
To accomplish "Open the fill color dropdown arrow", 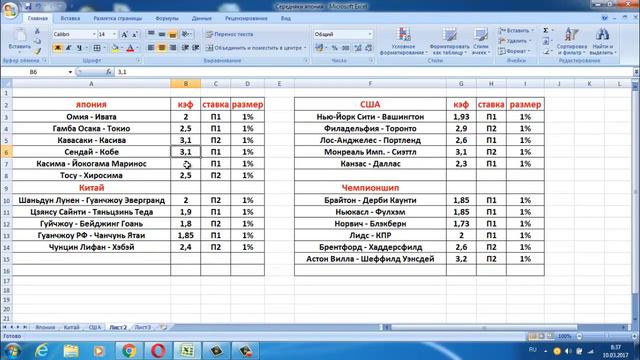I will click(x=122, y=48).
